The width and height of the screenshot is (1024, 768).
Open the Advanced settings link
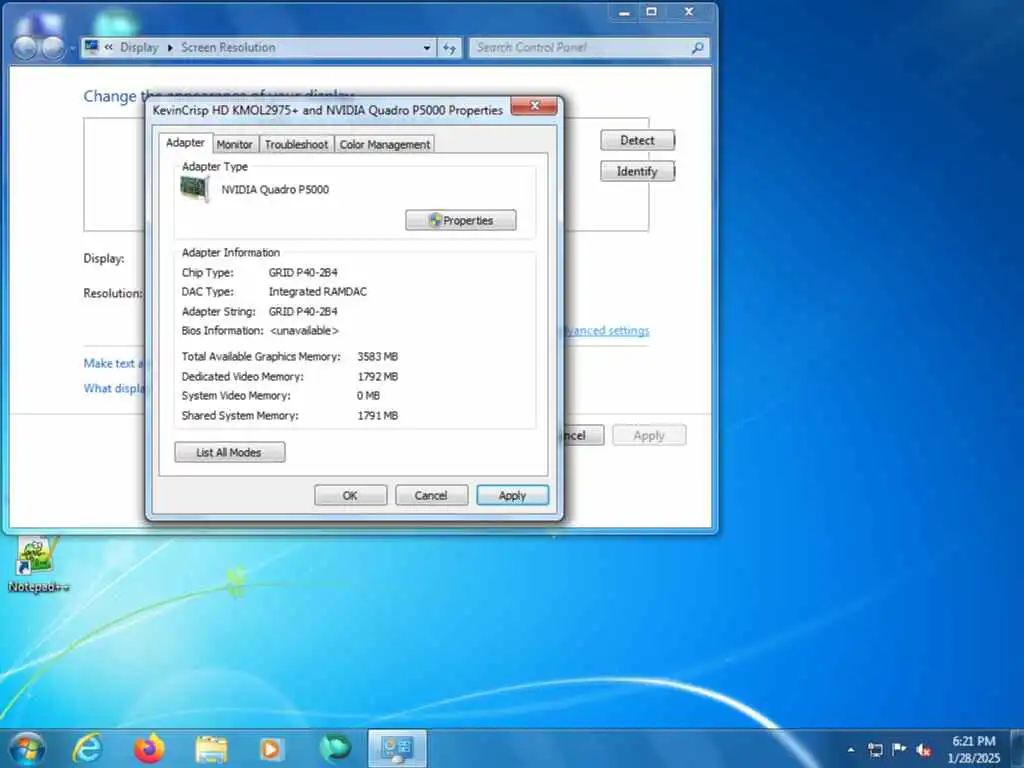(607, 330)
